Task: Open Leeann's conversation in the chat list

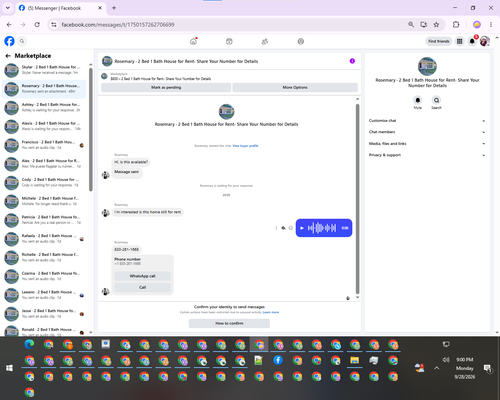Action: pyautogui.click(x=44, y=295)
